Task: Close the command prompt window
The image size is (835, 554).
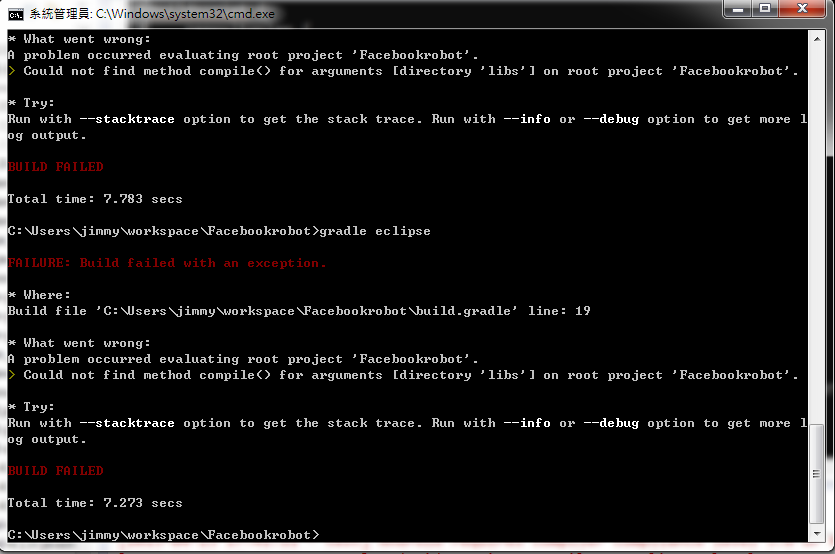Action: pos(803,9)
